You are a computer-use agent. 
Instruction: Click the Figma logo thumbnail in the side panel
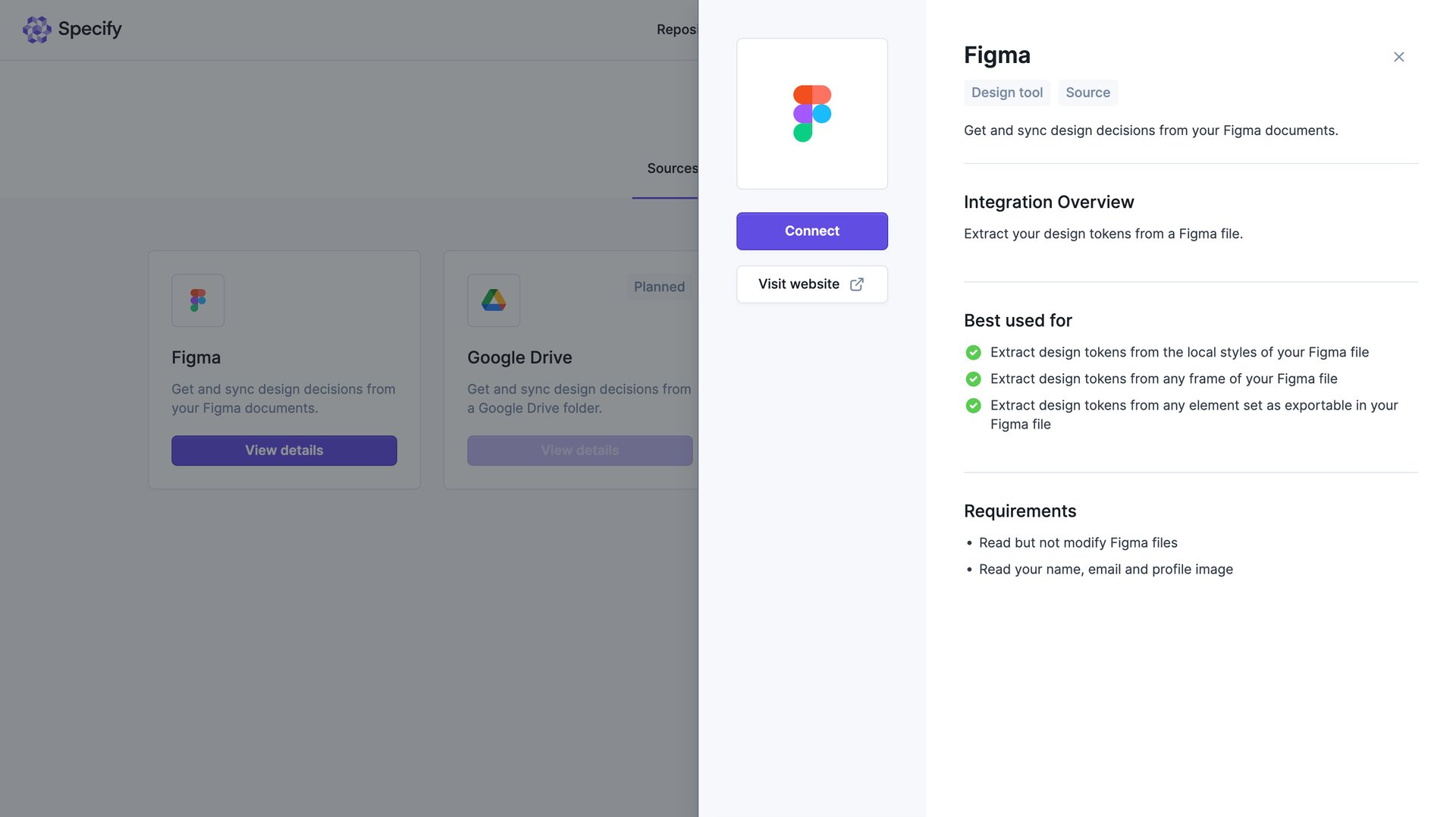pyautogui.click(x=811, y=113)
